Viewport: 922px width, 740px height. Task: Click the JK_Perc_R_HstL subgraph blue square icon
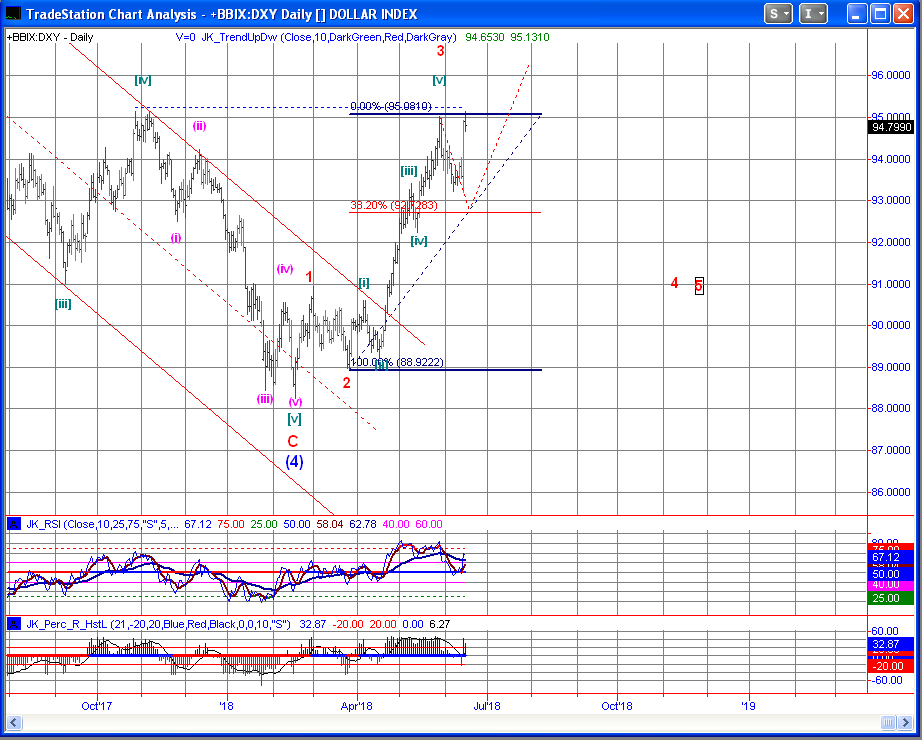(13, 624)
